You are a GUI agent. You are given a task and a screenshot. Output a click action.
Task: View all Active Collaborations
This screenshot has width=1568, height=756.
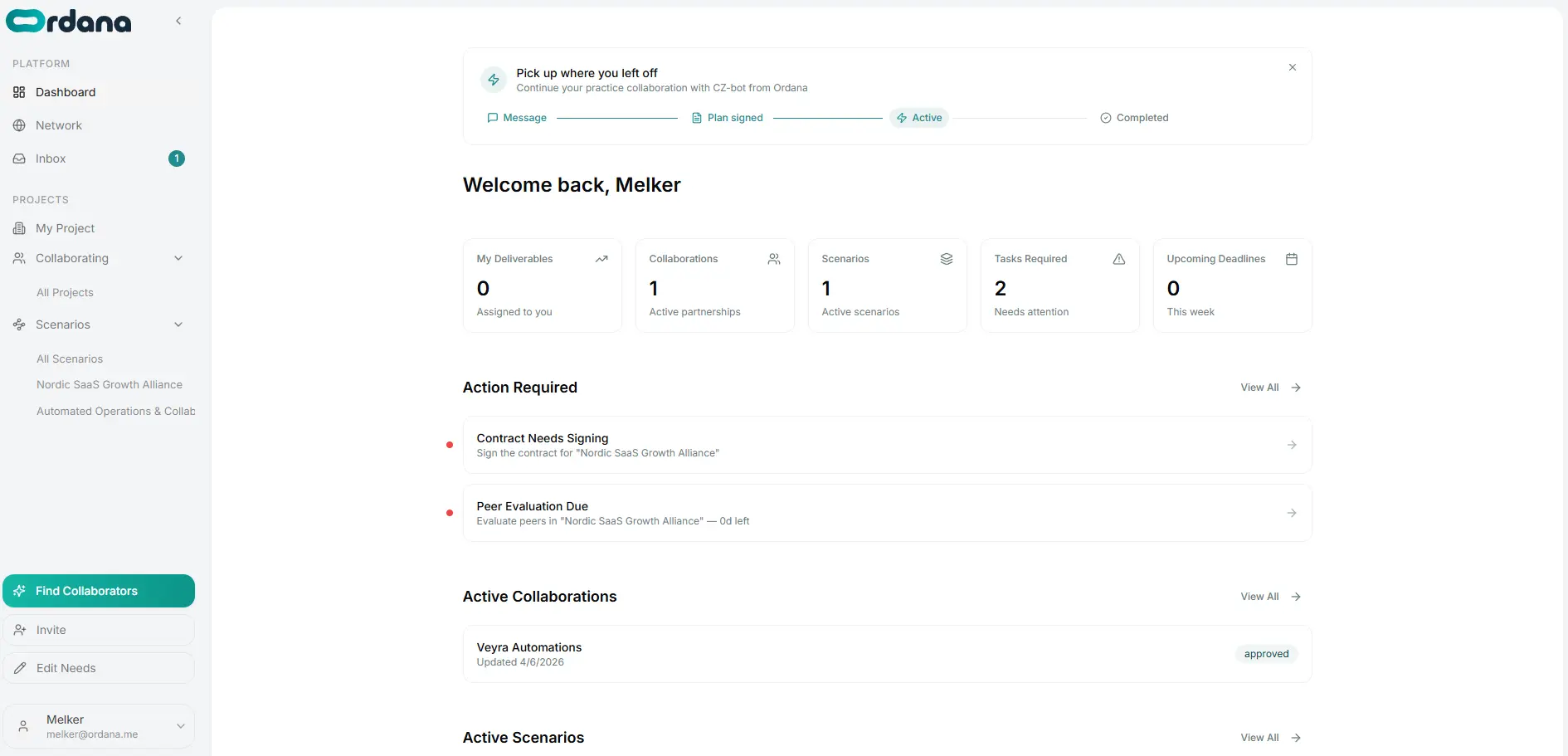[x=1270, y=597]
